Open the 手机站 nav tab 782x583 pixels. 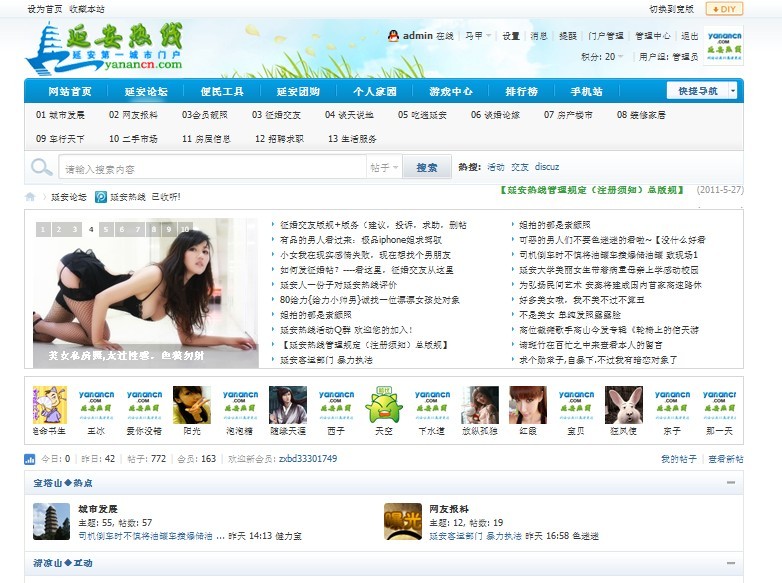586,92
